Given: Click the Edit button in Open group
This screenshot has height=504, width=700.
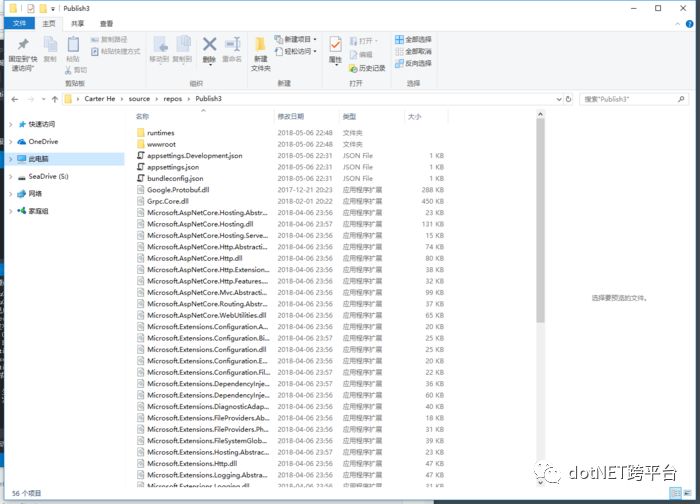Looking at the screenshot, I should click(x=361, y=54).
